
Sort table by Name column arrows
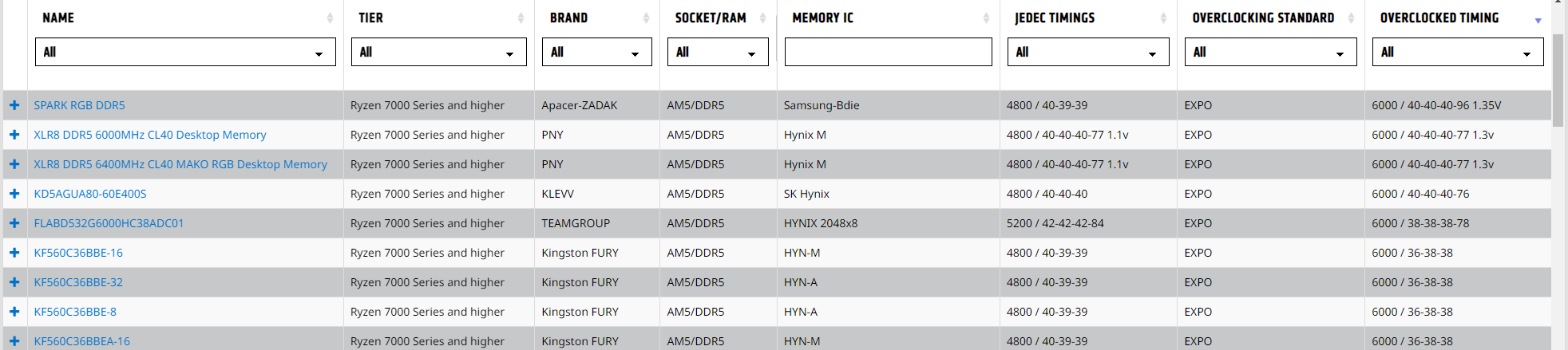[330, 18]
